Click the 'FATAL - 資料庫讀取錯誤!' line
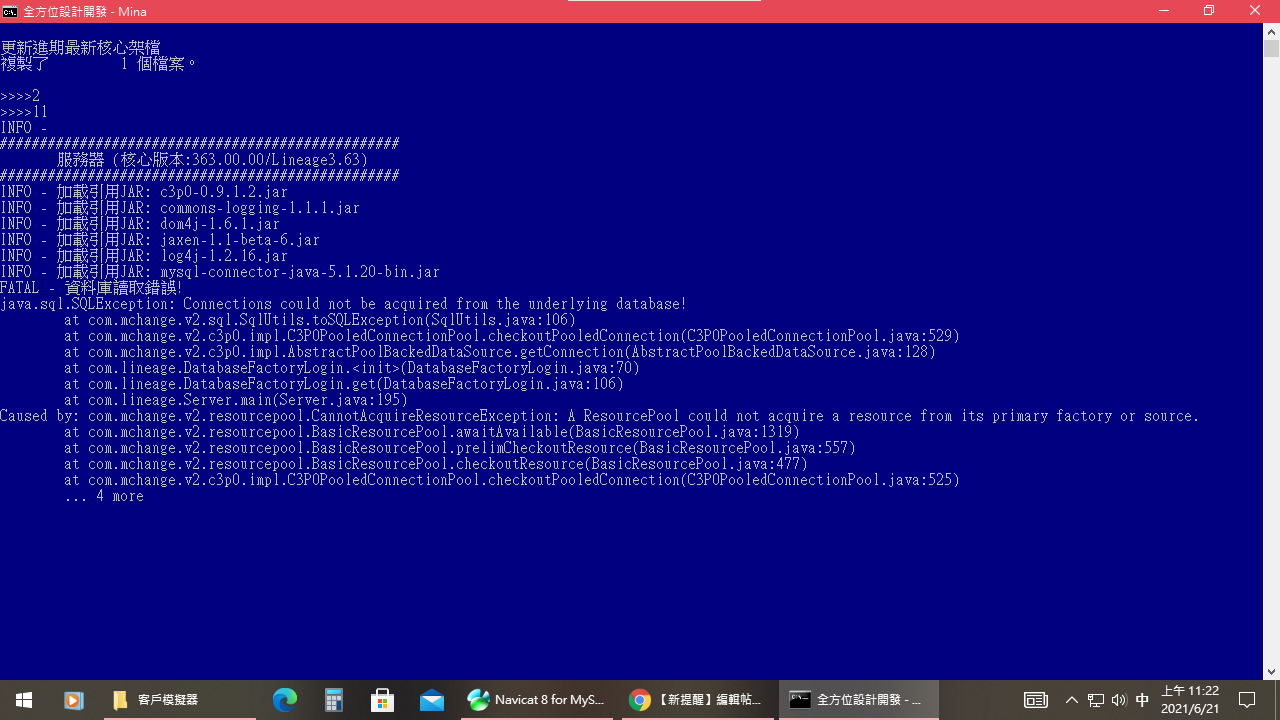 tap(91, 288)
